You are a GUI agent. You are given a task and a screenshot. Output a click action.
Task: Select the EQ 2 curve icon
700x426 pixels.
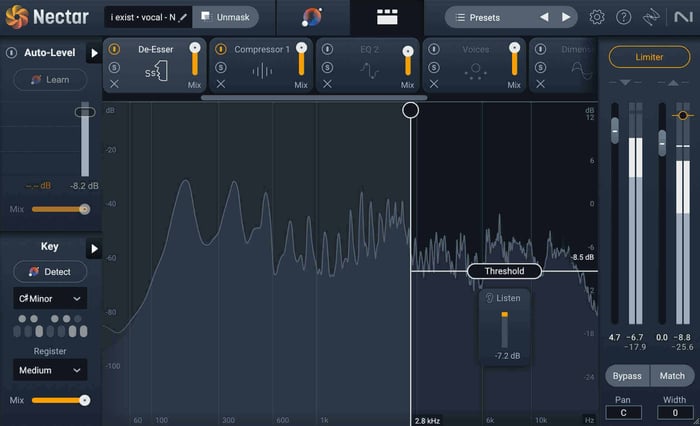pos(370,71)
